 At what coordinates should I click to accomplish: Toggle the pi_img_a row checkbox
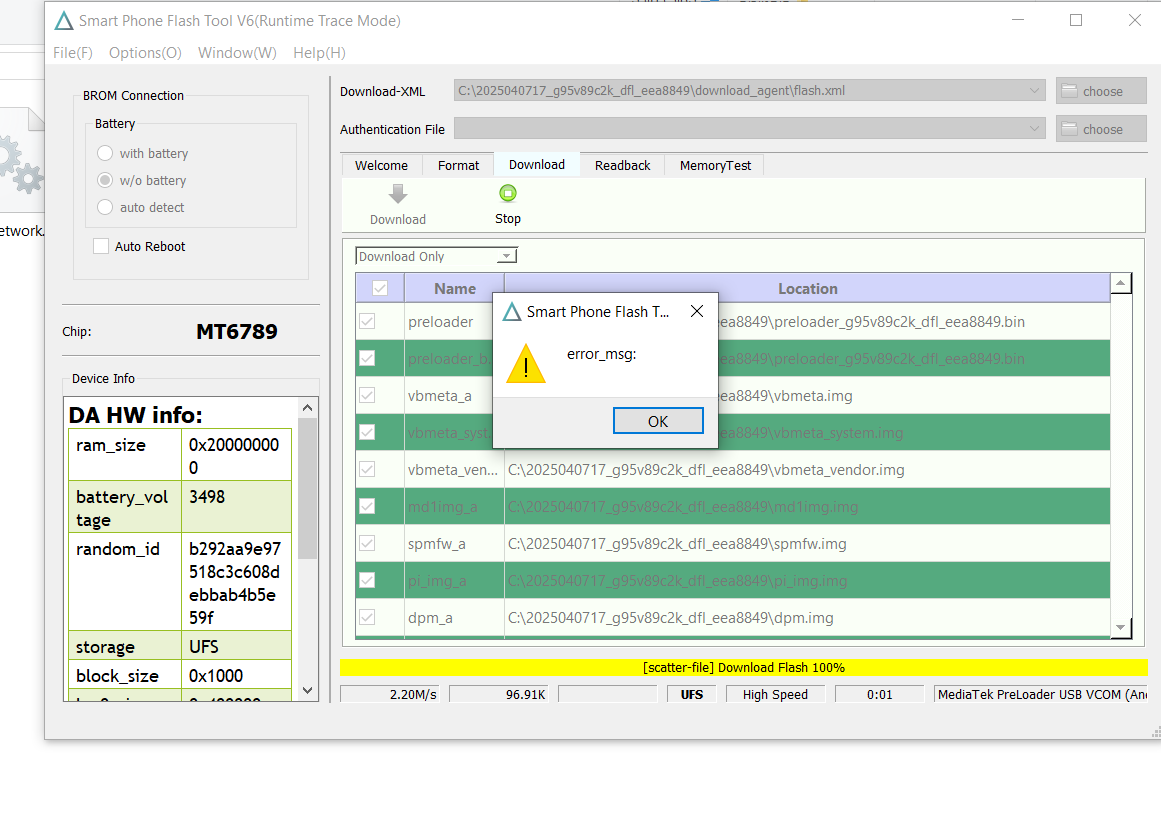click(367, 581)
